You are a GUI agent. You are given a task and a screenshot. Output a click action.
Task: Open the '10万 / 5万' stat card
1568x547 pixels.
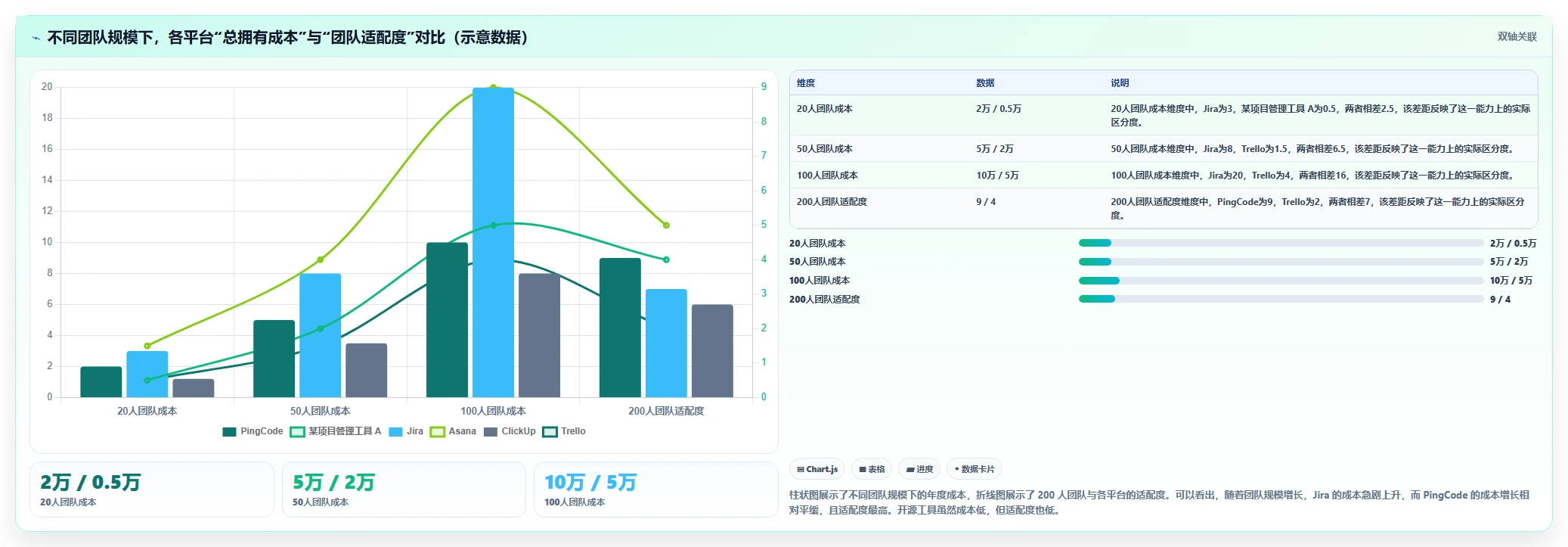(655, 490)
